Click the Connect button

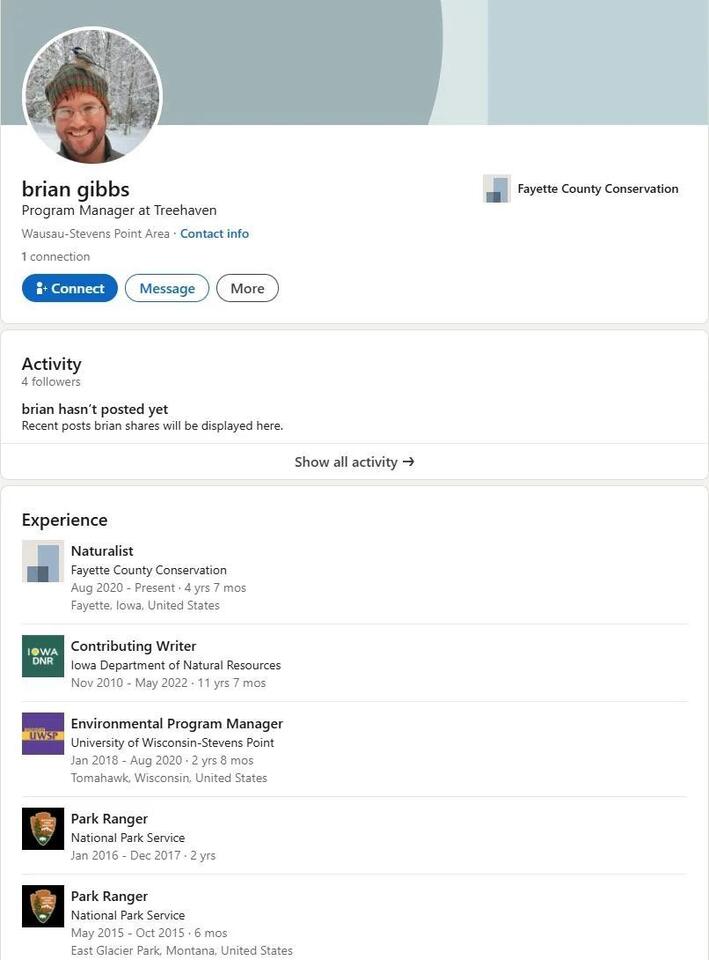point(70,288)
